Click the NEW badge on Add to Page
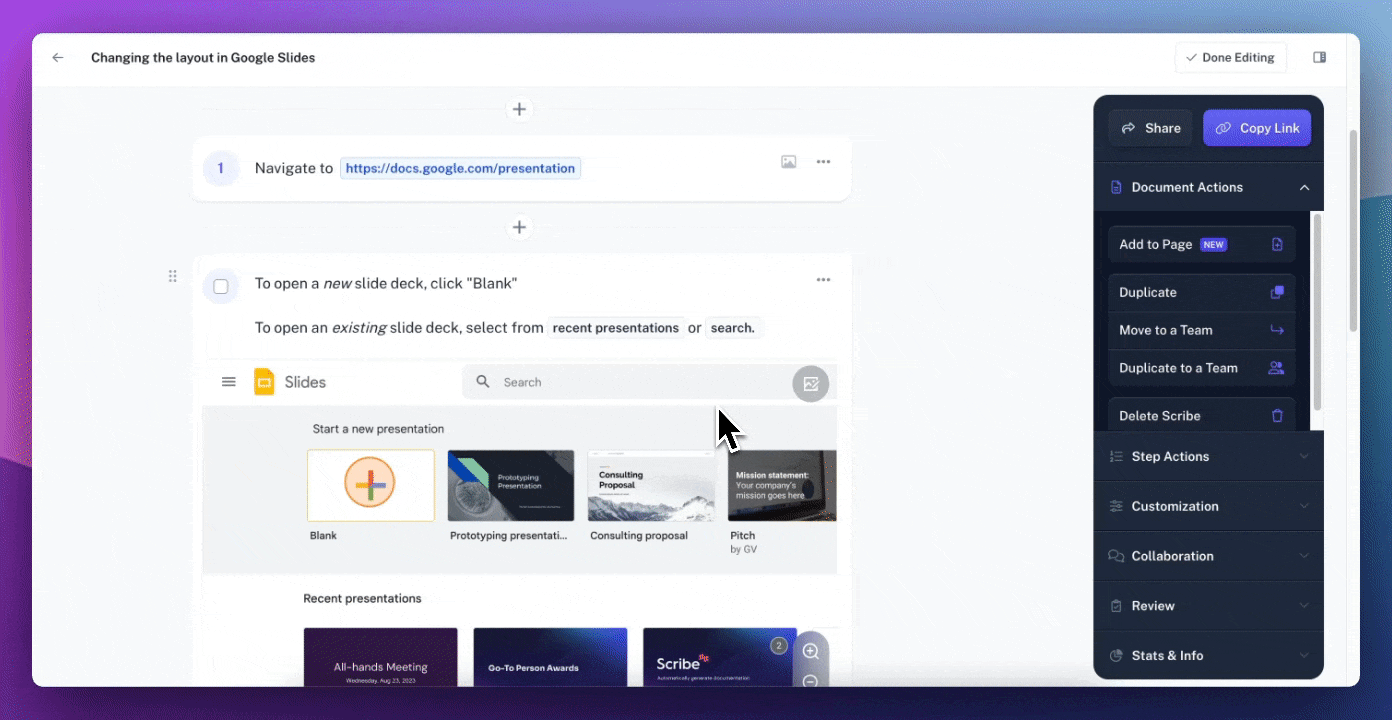 click(1214, 244)
